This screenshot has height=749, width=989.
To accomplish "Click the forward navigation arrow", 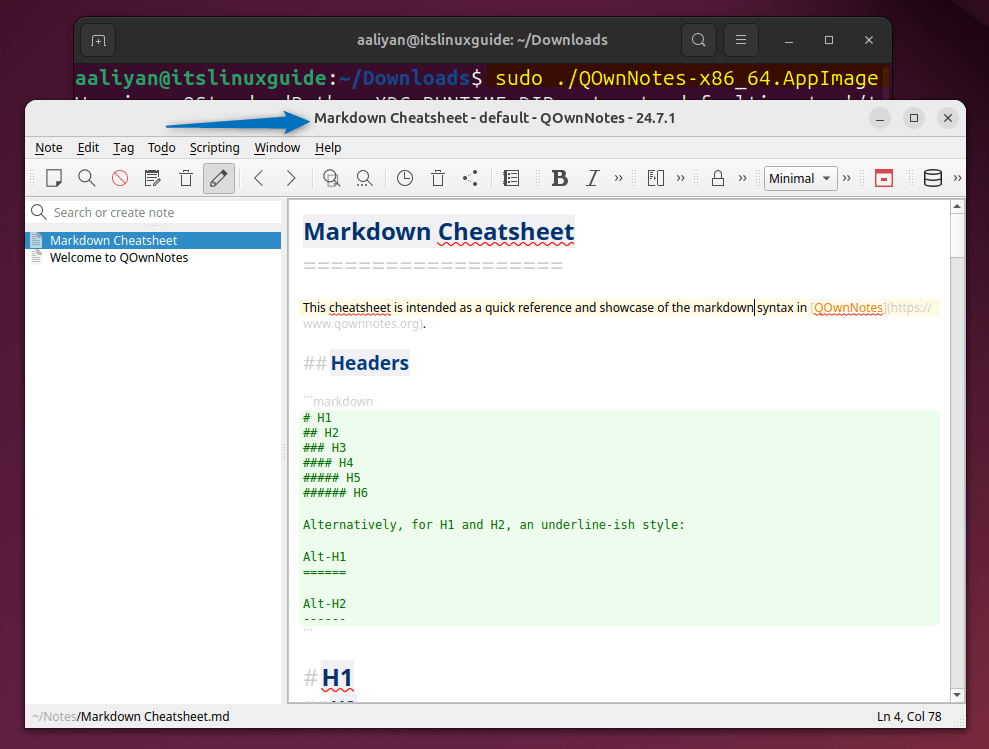I will [x=291, y=178].
